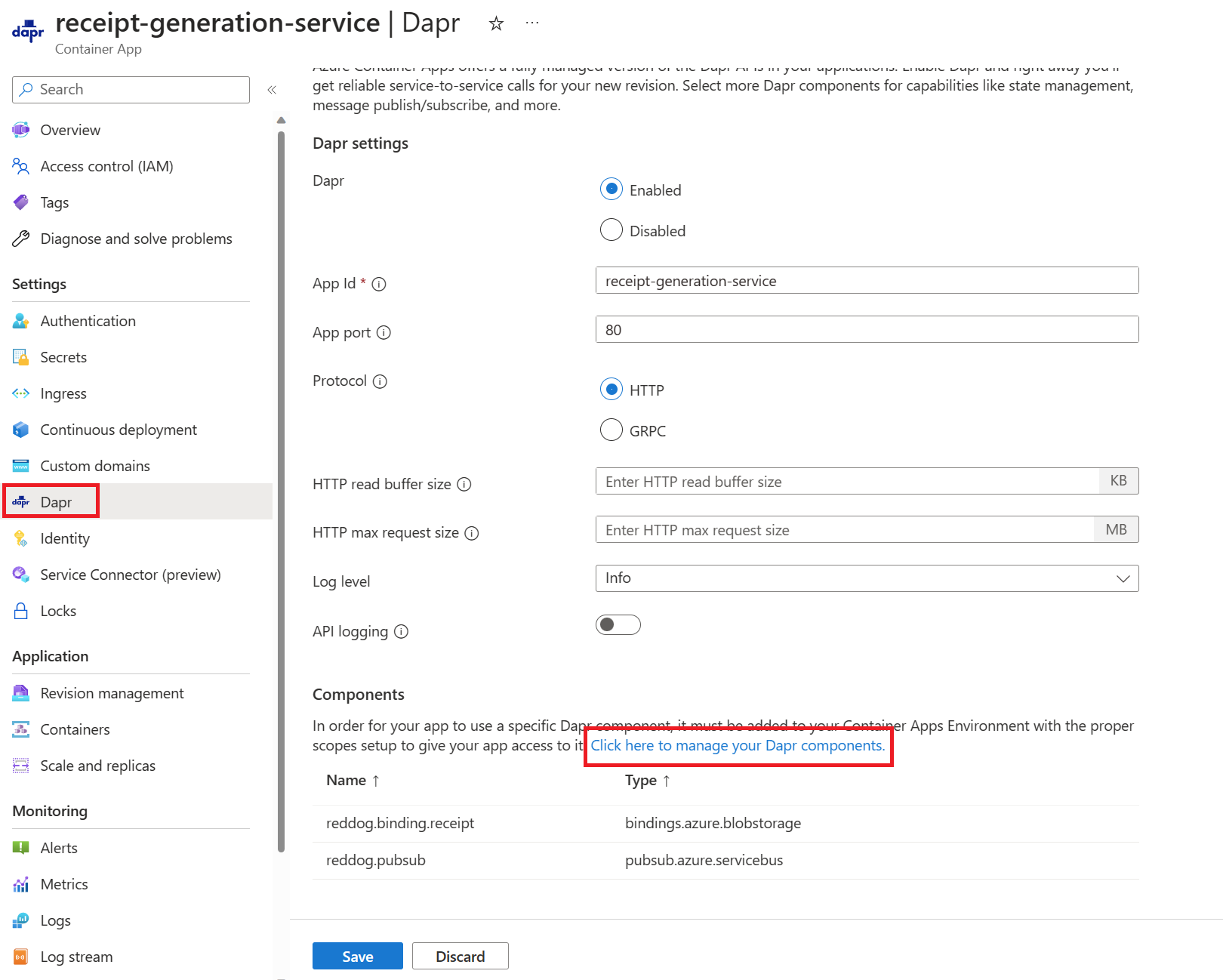The height and width of the screenshot is (980, 1223).
Task: Click the Overview icon in sidebar
Action: click(x=21, y=130)
